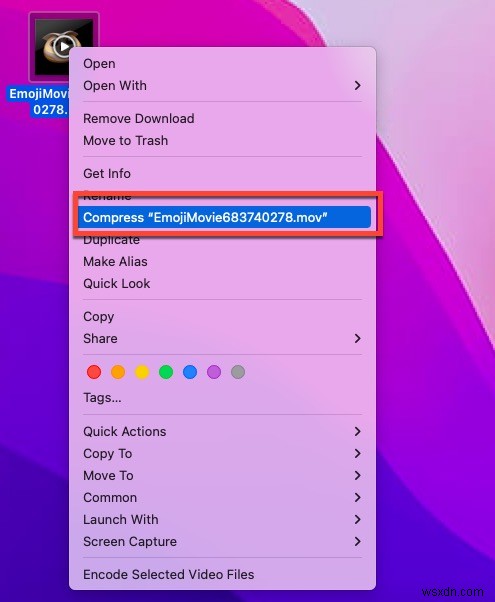The height and width of the screenshot is (602, 495).
Task: Expand the Screen Capture submenu
Action: tap(222, 541)
